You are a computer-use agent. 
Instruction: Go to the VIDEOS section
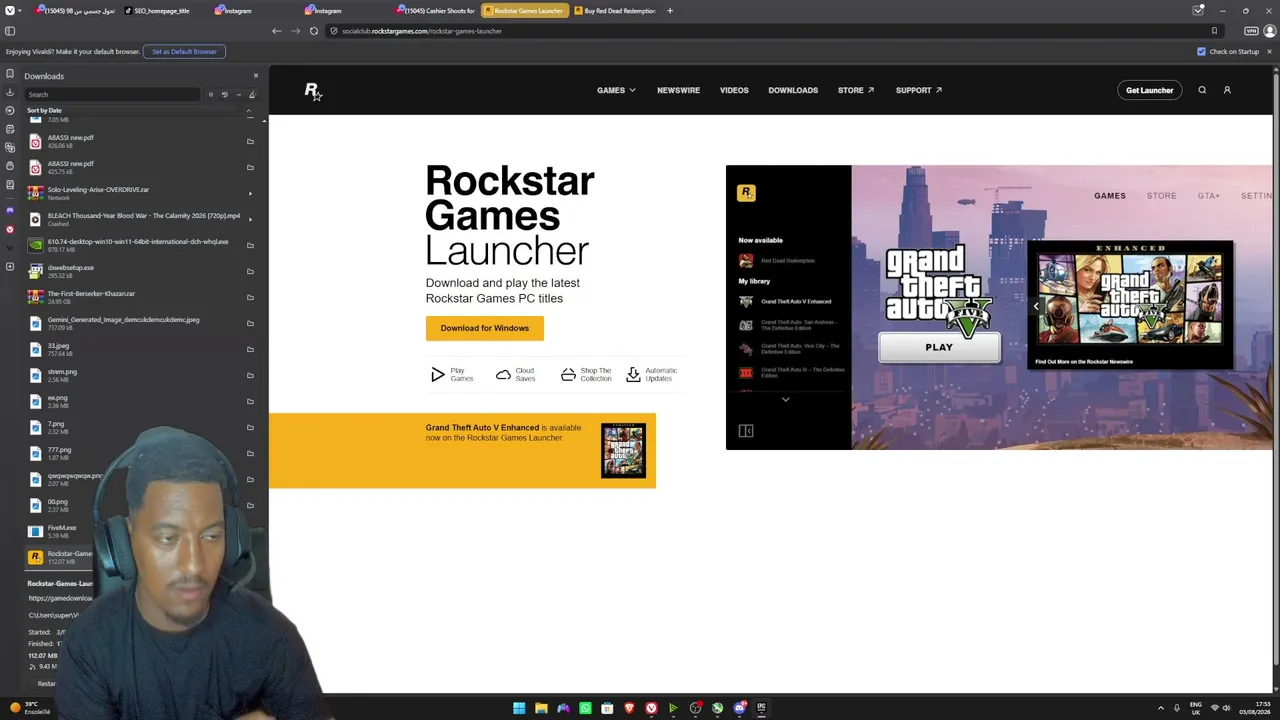(x=734, y=90)
